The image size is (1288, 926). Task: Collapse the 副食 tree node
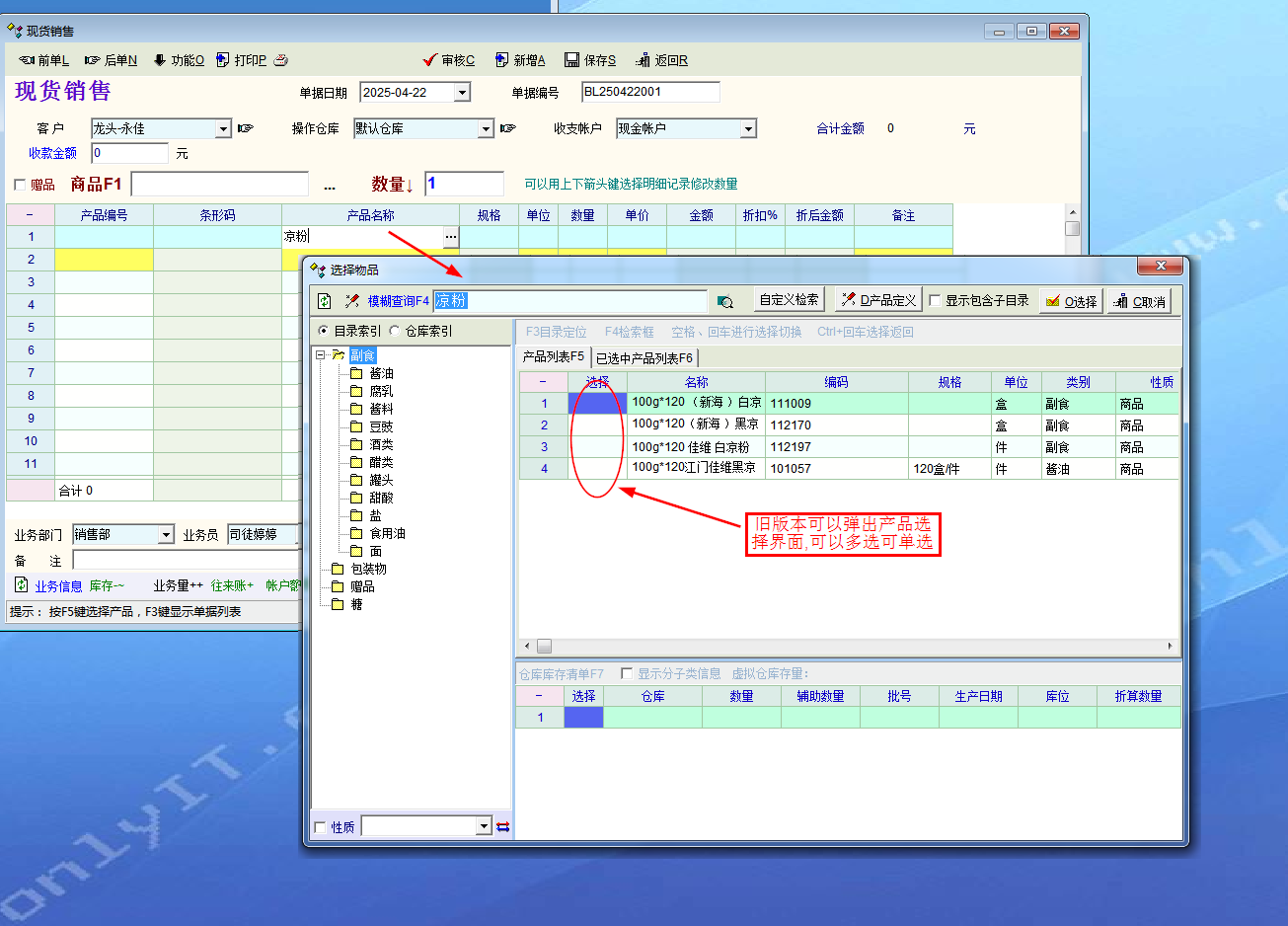point(321,355)
